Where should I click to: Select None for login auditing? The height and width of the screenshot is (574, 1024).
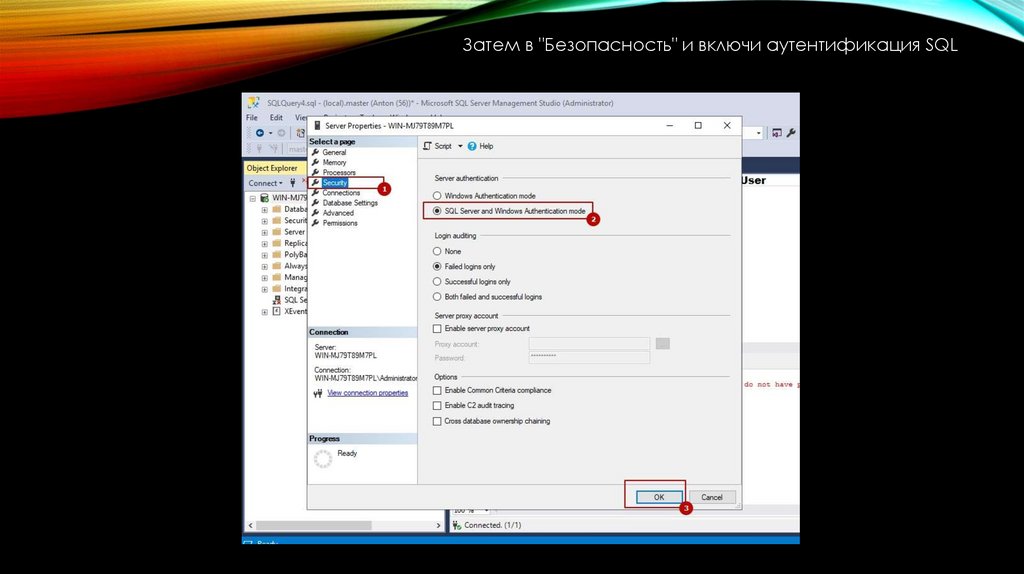tap(437, 251)
